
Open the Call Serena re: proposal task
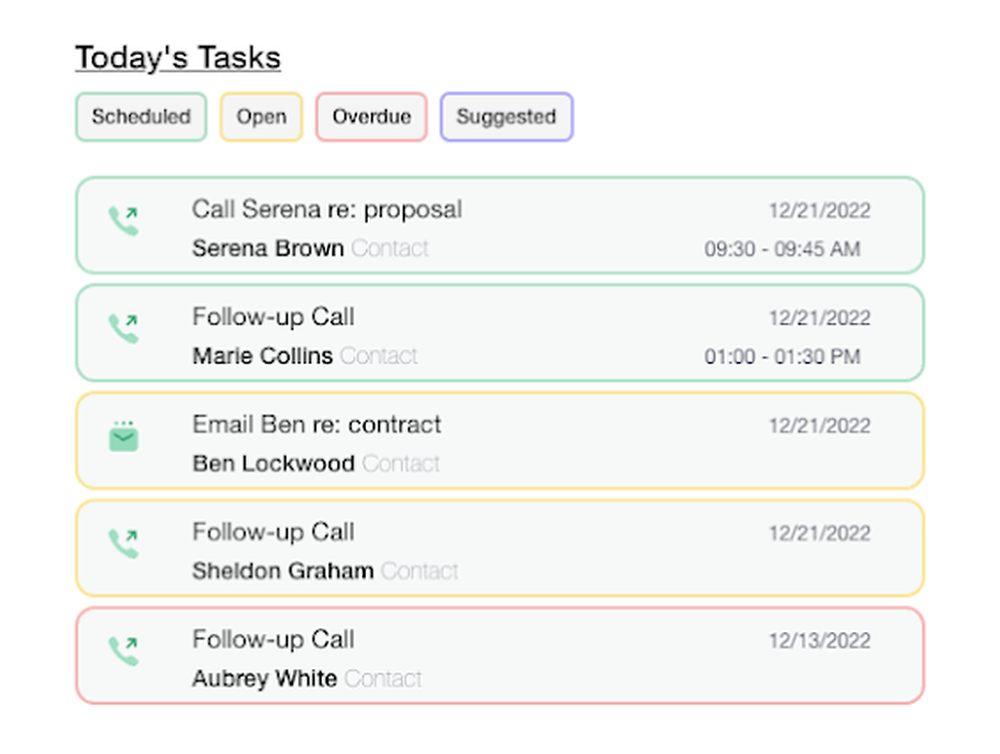327,210
